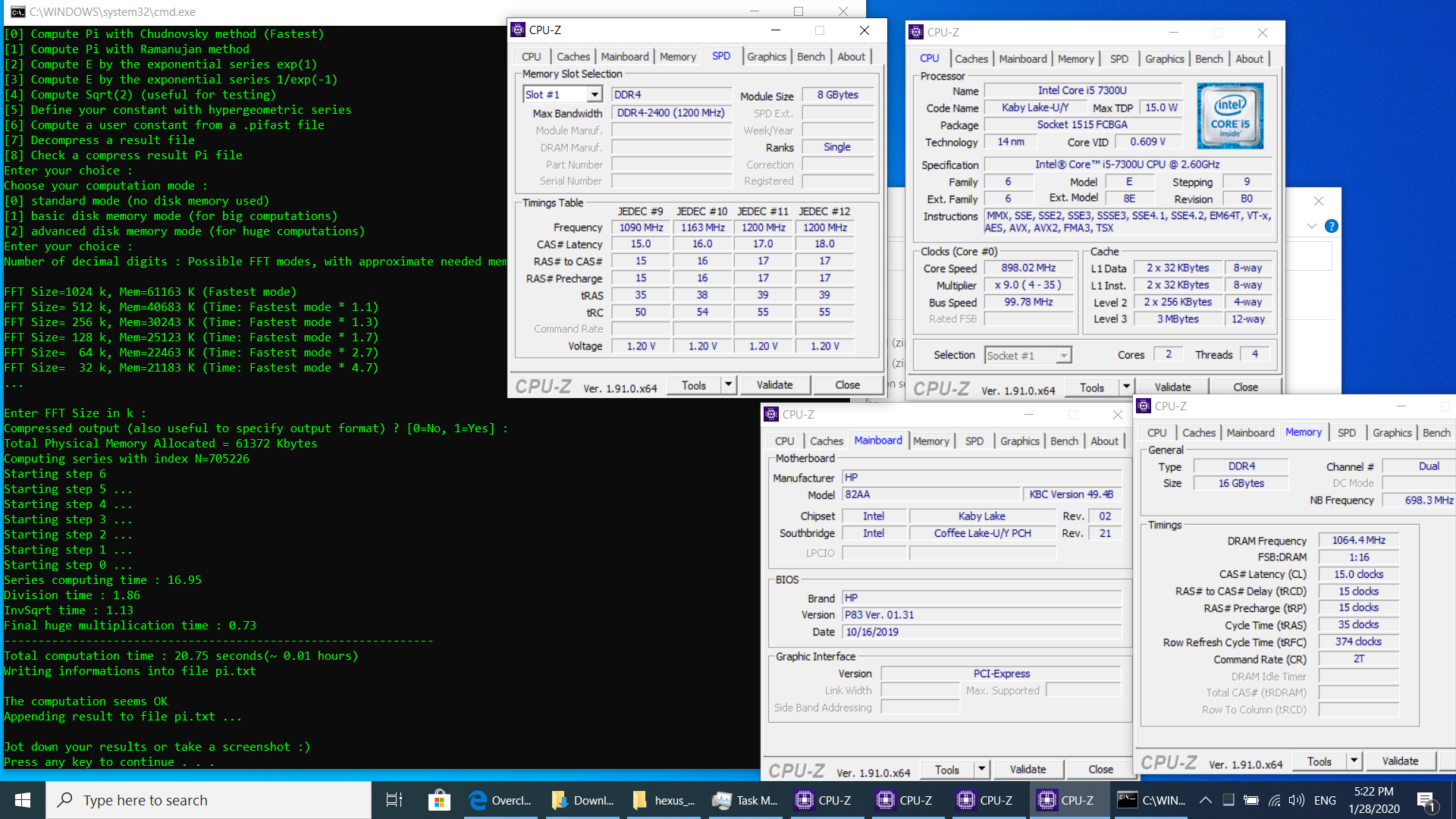Open the About tab in the SPD window
This screenshot has height=819, width=1456.
click(851, 57)
